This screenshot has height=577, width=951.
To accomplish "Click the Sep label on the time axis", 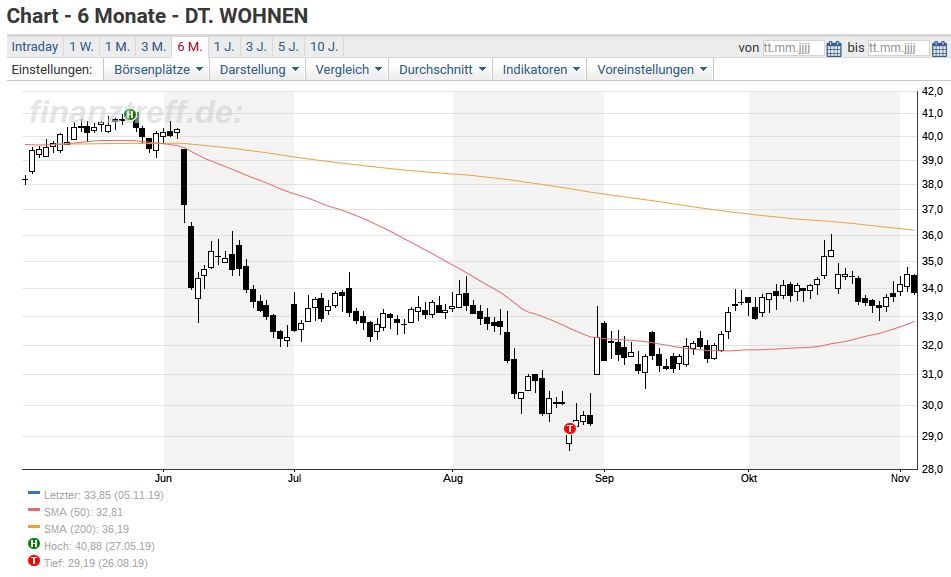I will click(x=604, y=478).
